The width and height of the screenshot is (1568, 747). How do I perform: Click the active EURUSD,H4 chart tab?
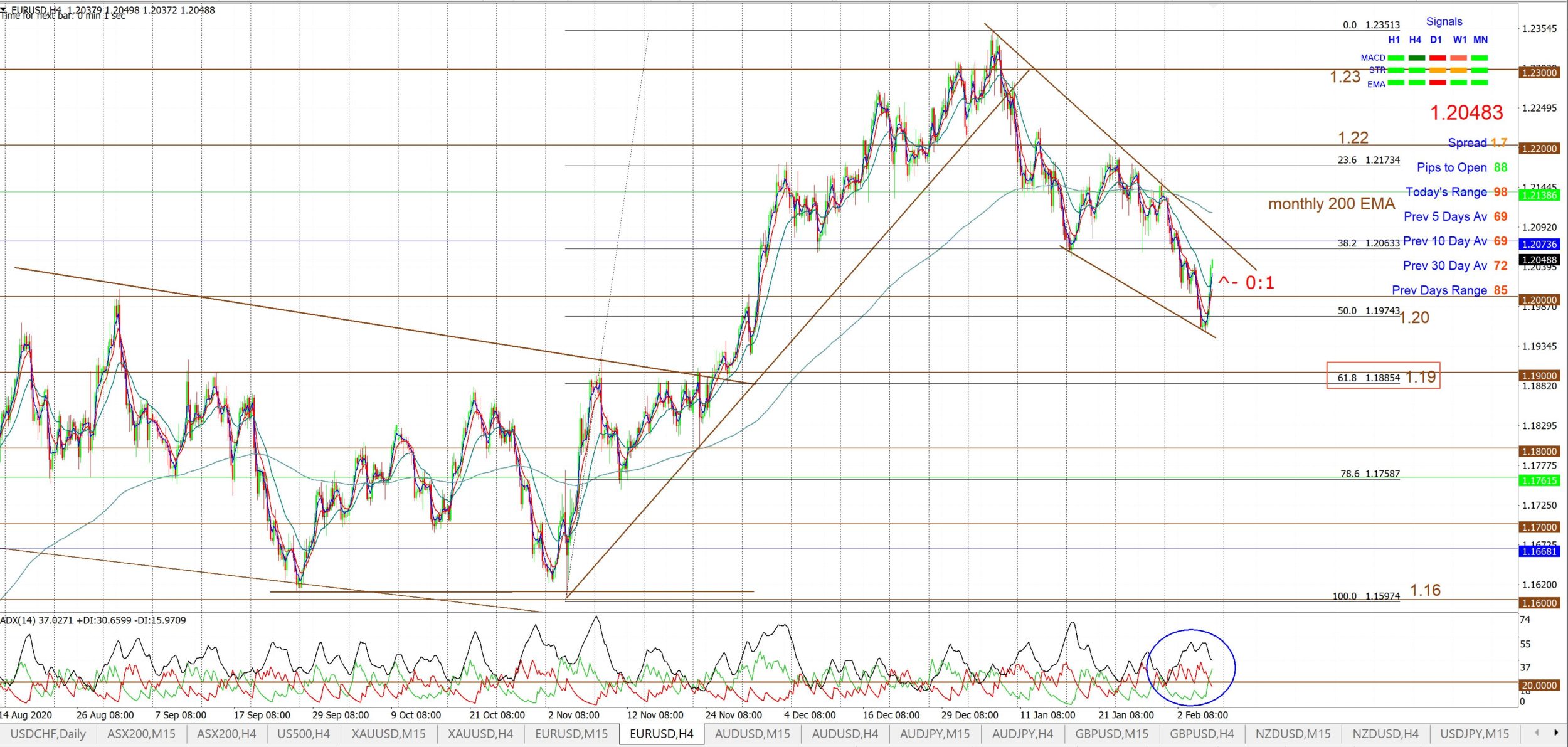(662, 734)
